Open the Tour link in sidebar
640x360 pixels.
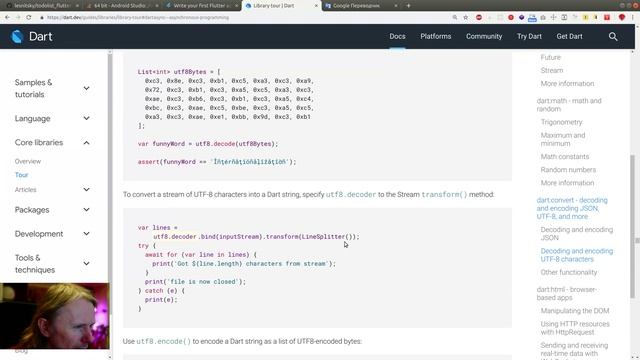tap(21, 175)
